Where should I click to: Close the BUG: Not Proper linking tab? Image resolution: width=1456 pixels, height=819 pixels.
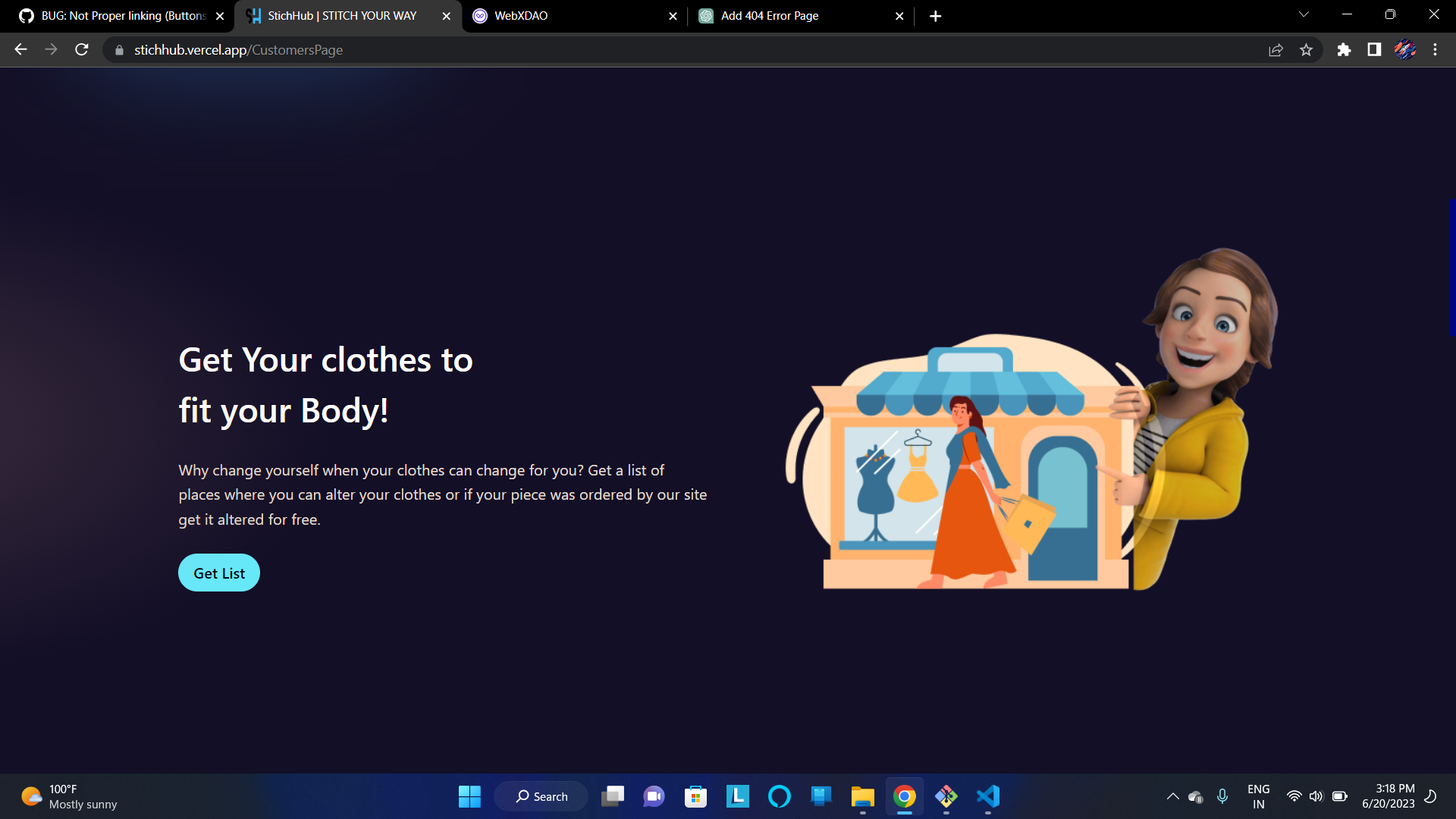click(x=220, y=16)
